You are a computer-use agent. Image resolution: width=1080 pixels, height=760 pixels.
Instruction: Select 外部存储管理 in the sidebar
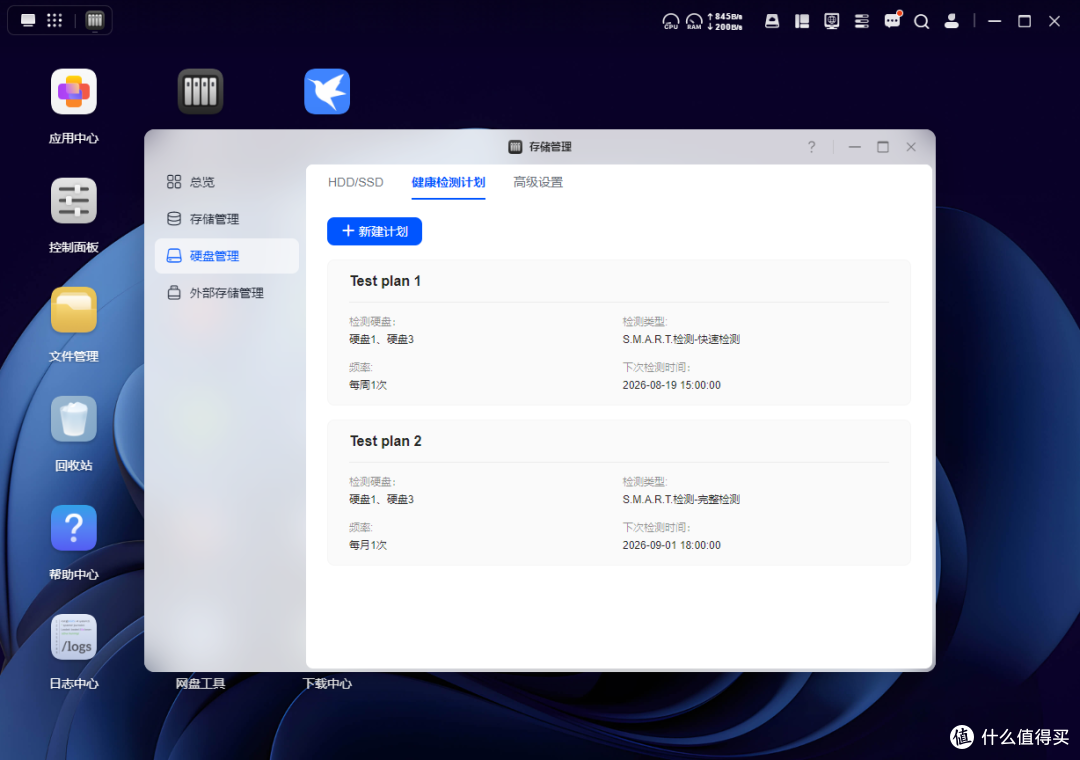pyautogui.click(x=227, y=293)
